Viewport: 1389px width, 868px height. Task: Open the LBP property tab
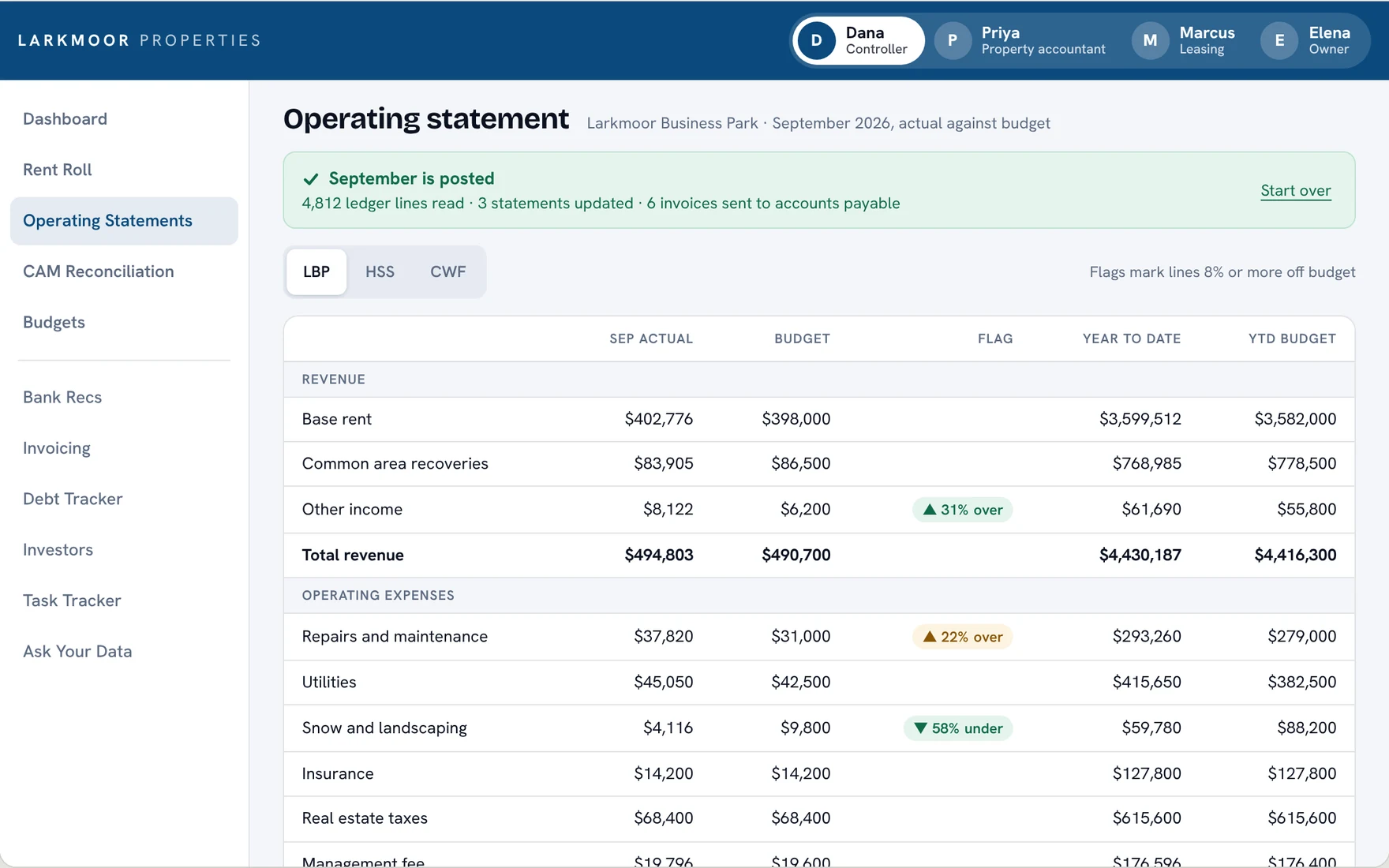[x=316, y=272]
